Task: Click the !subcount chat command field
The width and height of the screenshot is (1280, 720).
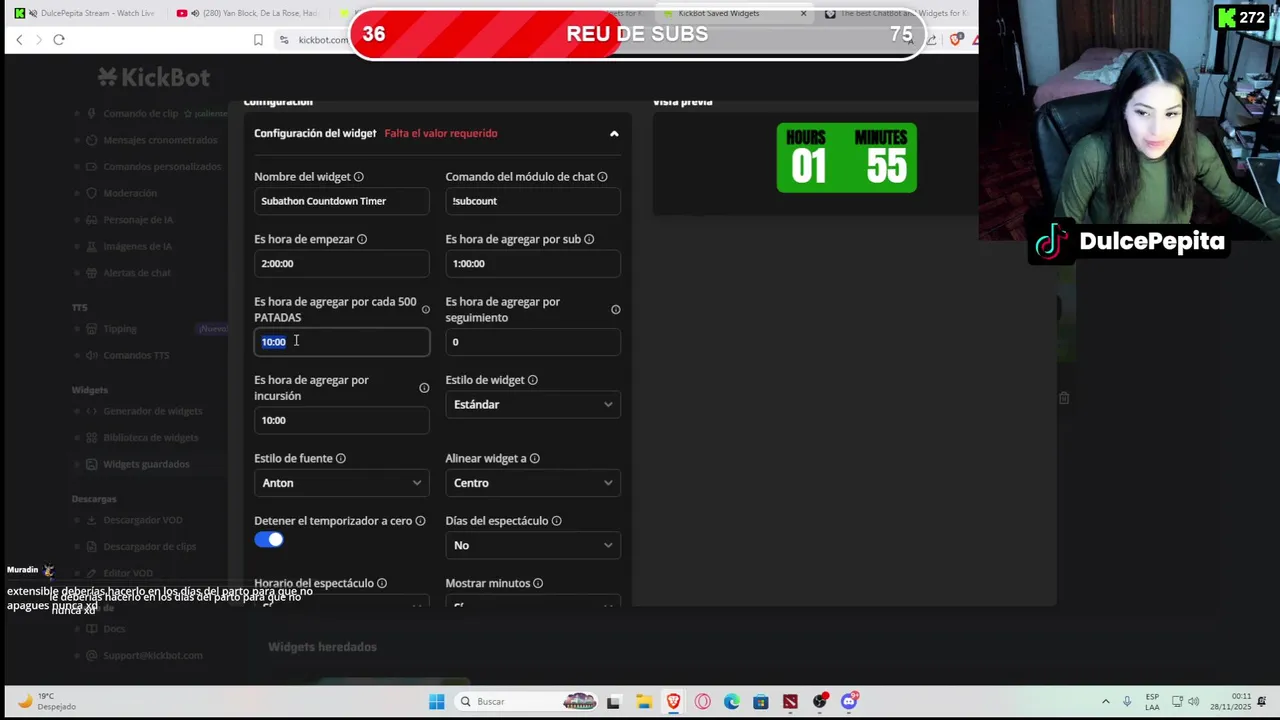Action: tap(533, 201)
